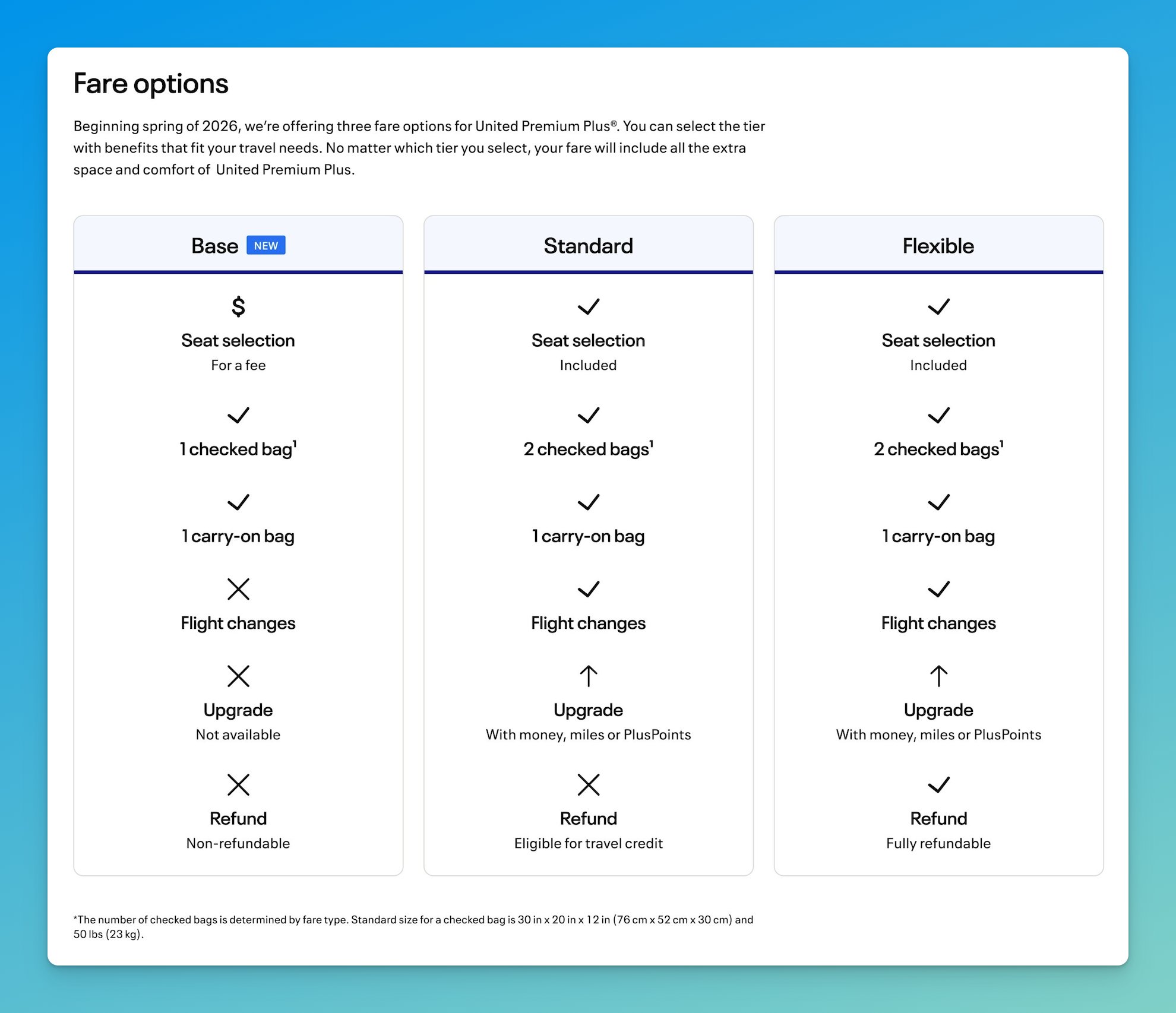Click the Flexible 2 checked bags checkmark
The image size is (1176, 1013).
[x=938, y=415]
